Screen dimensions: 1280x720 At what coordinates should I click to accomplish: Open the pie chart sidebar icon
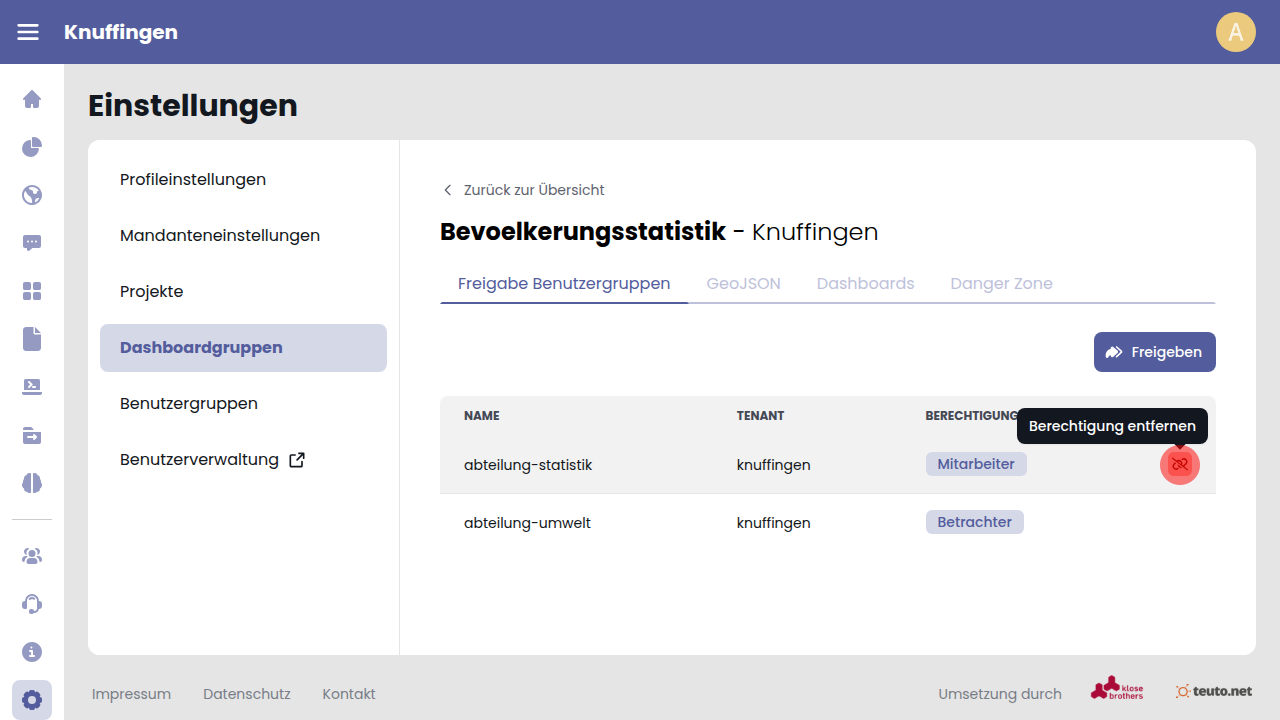click(32, 147)
